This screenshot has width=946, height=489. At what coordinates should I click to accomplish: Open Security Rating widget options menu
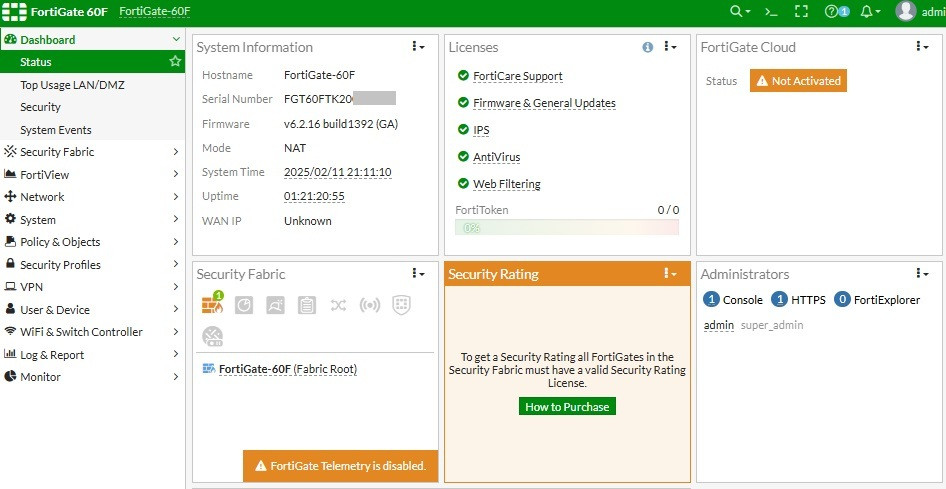(x=670, y=274)
